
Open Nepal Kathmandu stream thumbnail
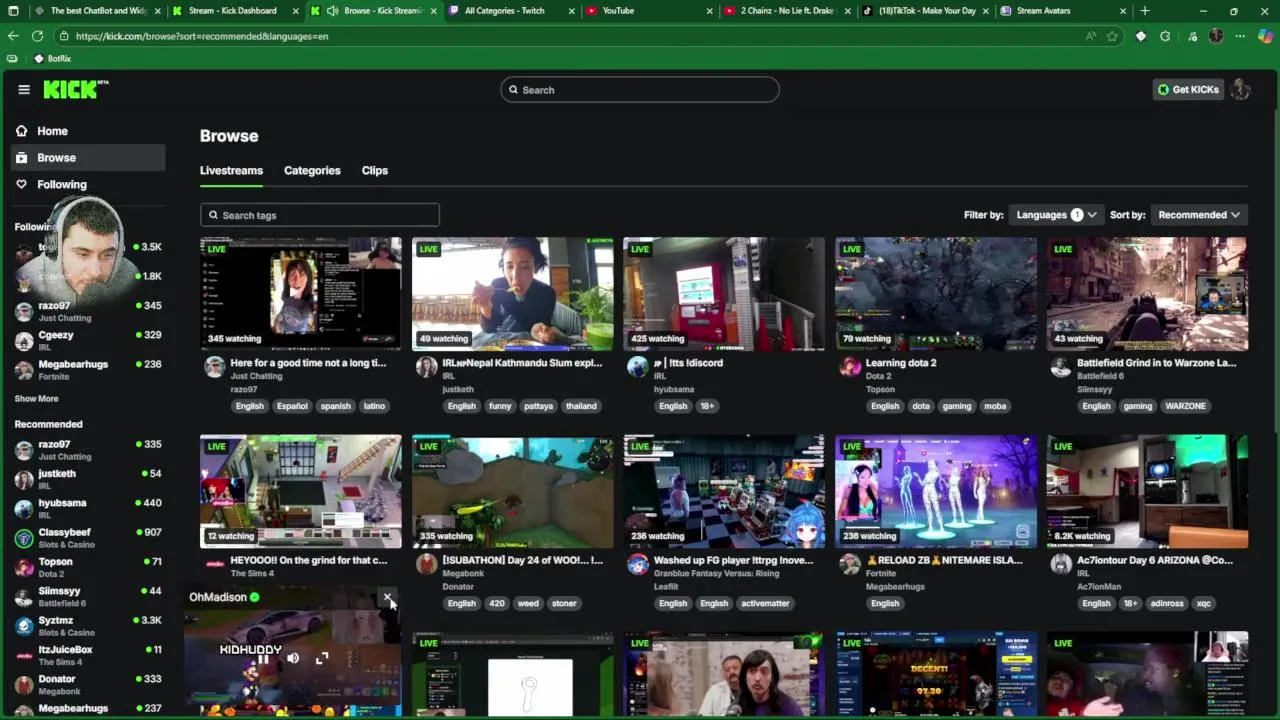[x=513, y=294]
